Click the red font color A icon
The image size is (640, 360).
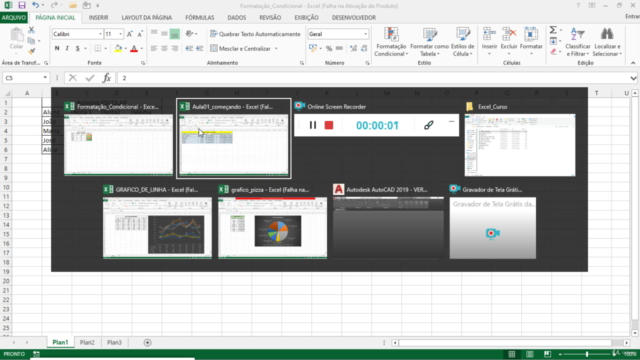134,48
